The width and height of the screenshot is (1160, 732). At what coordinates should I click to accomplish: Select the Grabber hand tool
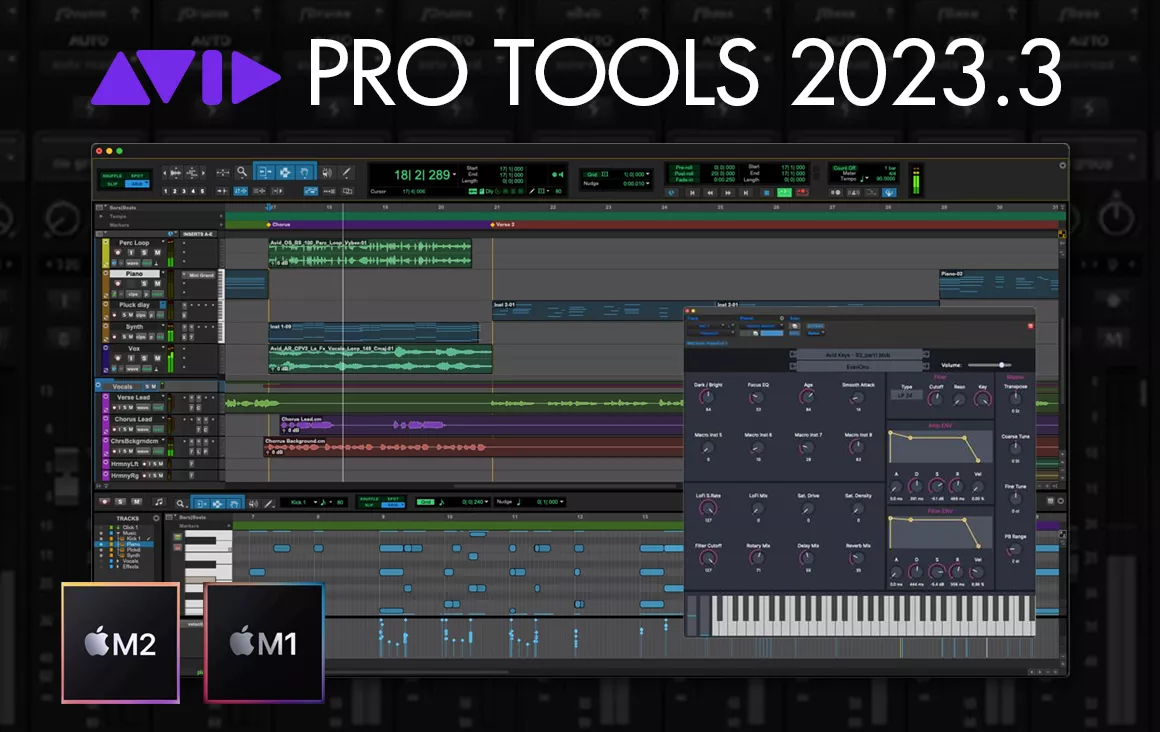click(x=304, y=171)
